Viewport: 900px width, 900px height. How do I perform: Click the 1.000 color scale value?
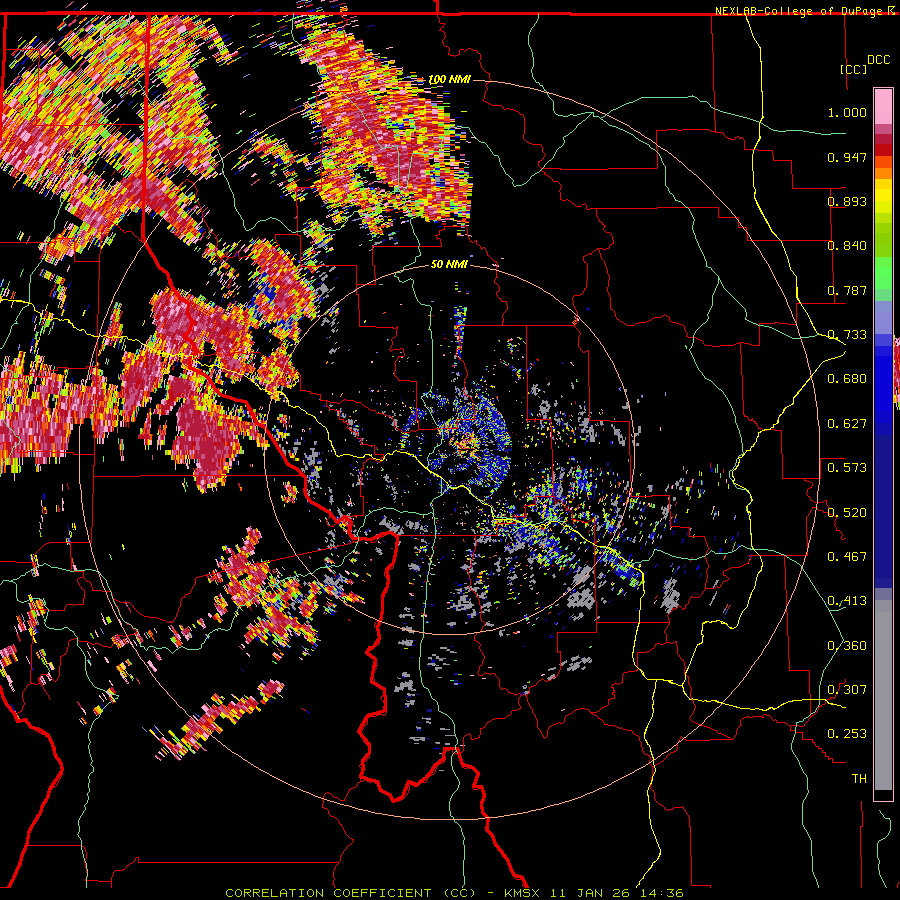(x=847, y=112)
